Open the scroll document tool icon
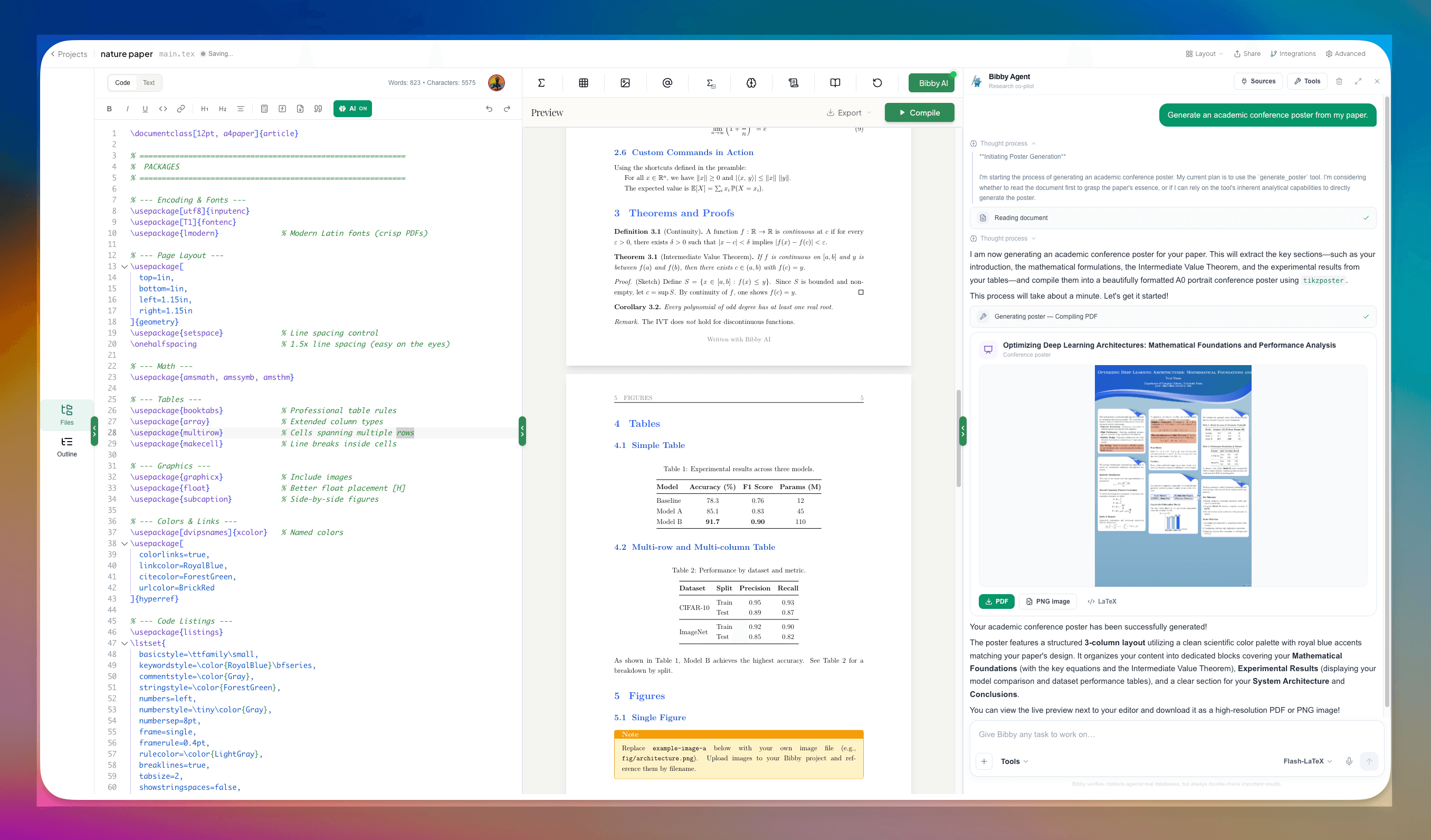The height and width of the screenshot is (840, 1431). (793, 83)
